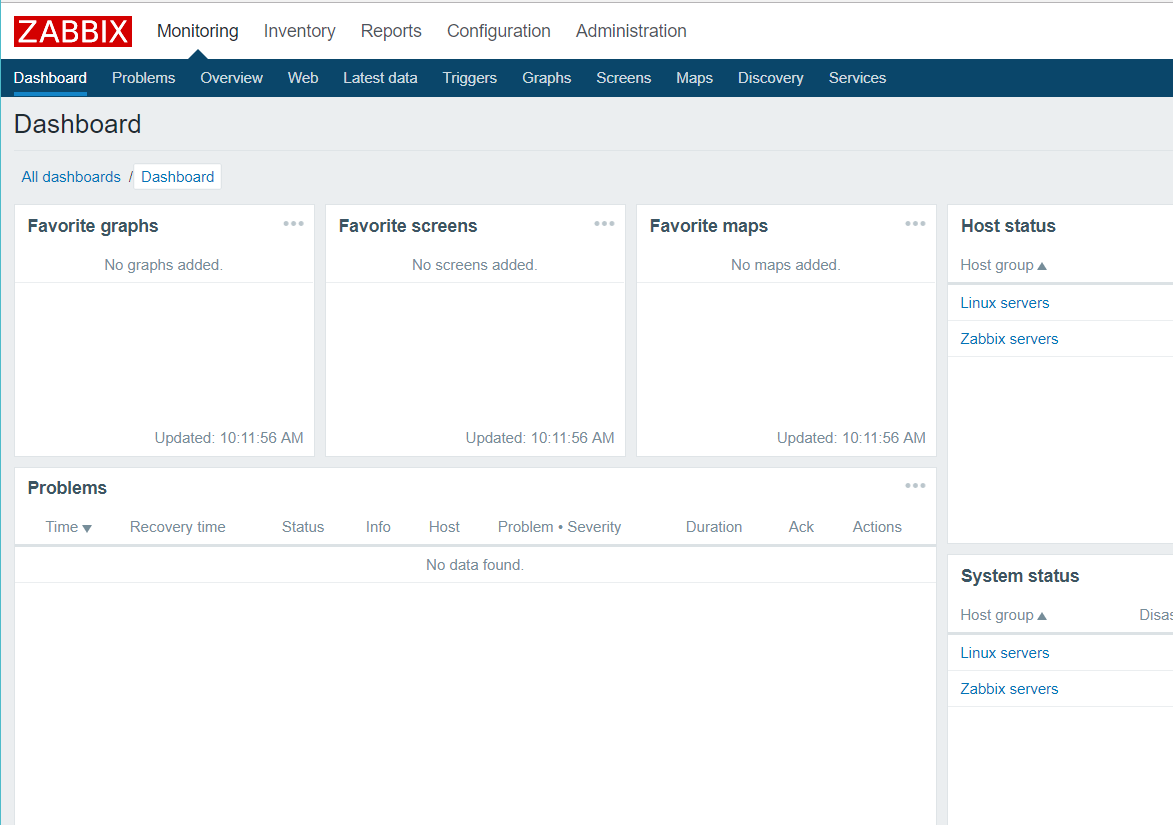The width and height of the screenshot is (1173, 825).
Task: Go to the Problems submenu tab
Action: click(x=144, y=78)
